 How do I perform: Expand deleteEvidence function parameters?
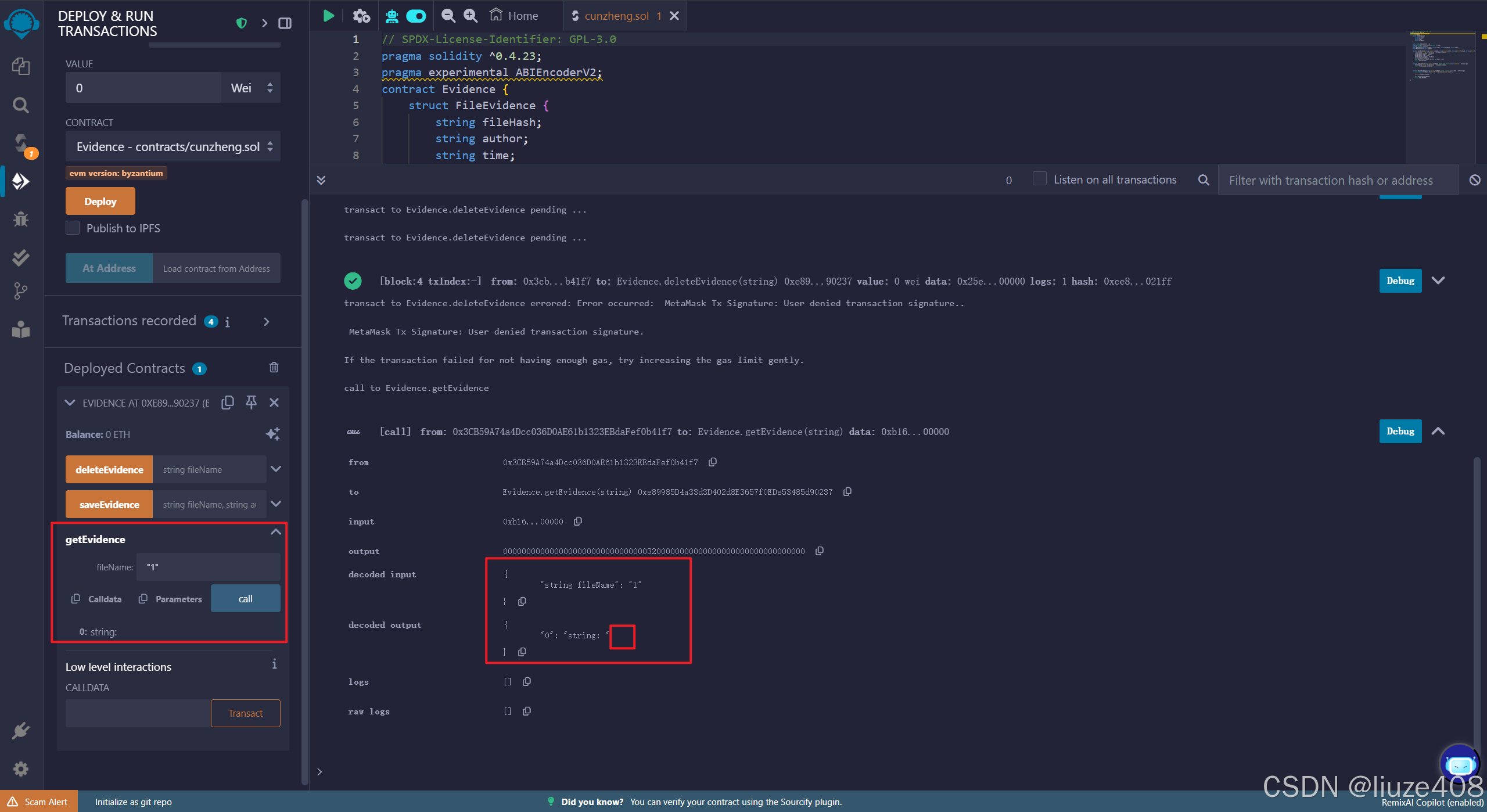tap(276, 469)
